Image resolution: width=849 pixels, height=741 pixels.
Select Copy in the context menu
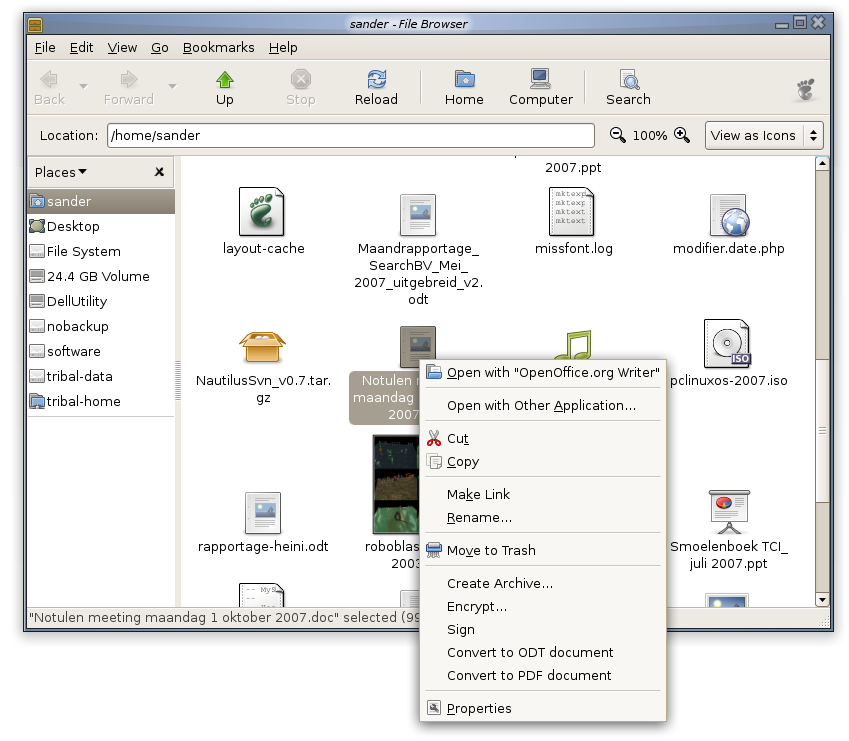pyautogui.click(x=543, y=462)
